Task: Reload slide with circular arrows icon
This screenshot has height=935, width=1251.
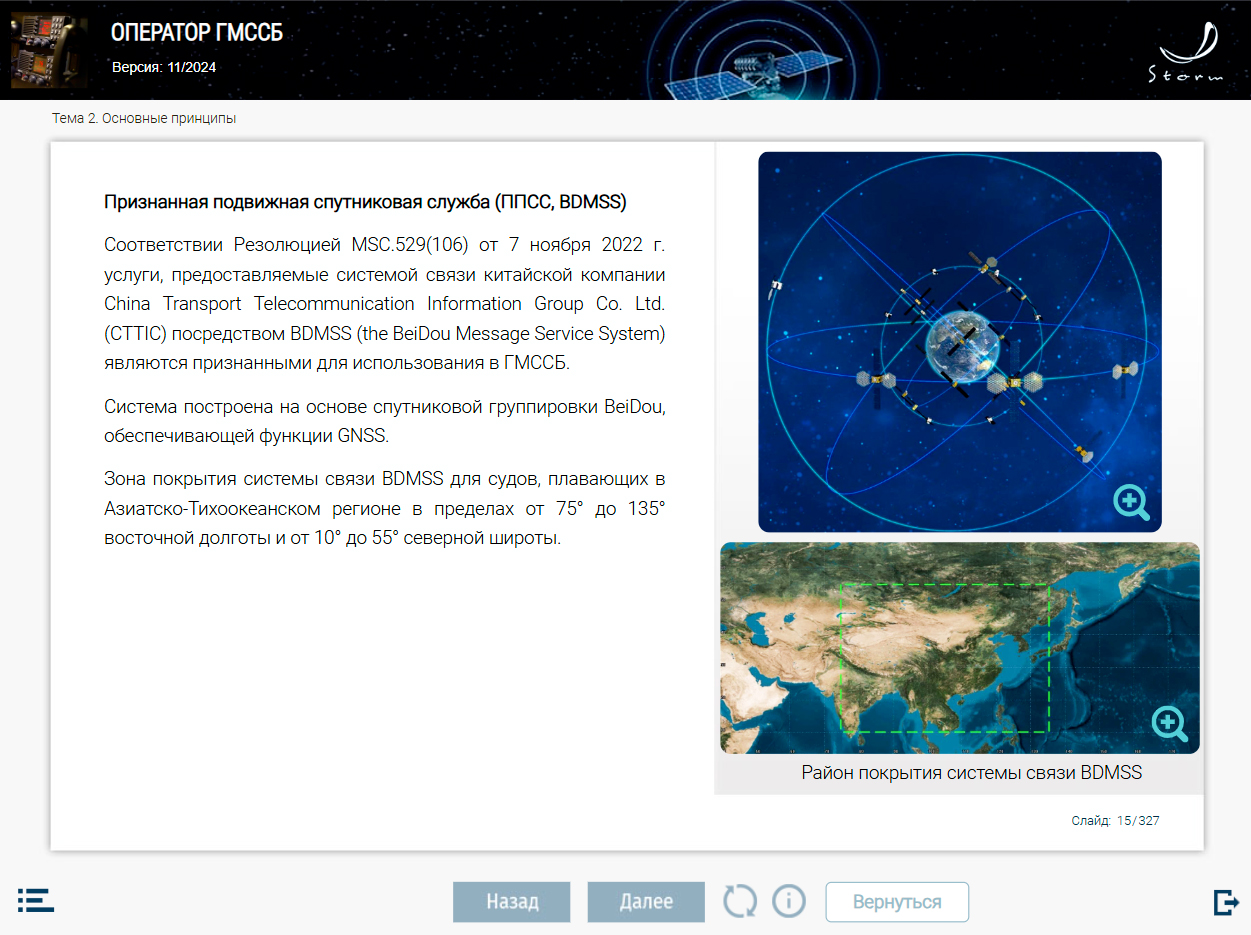Action: (x=740, y=901)
